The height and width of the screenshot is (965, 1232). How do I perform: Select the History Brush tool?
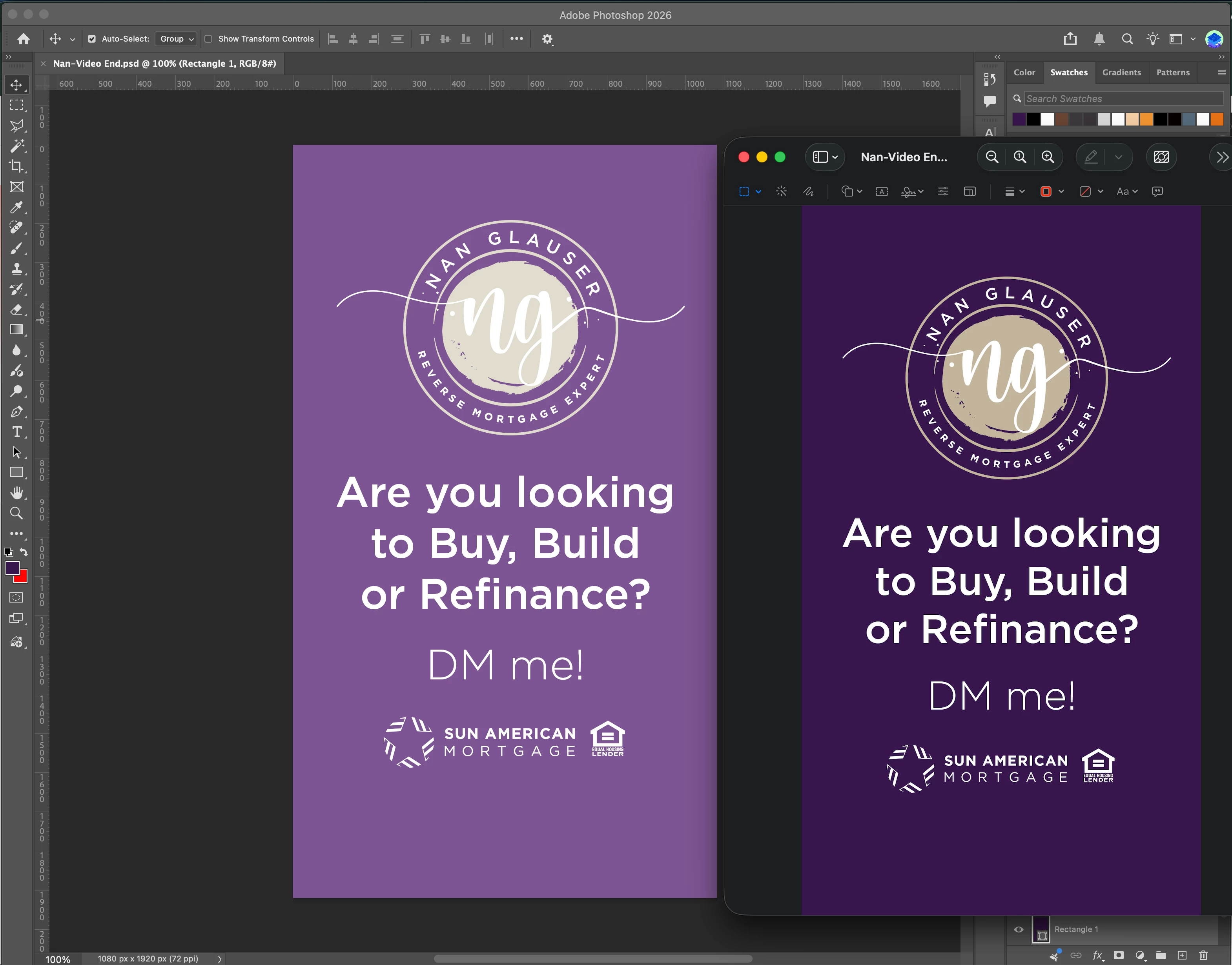16,289
